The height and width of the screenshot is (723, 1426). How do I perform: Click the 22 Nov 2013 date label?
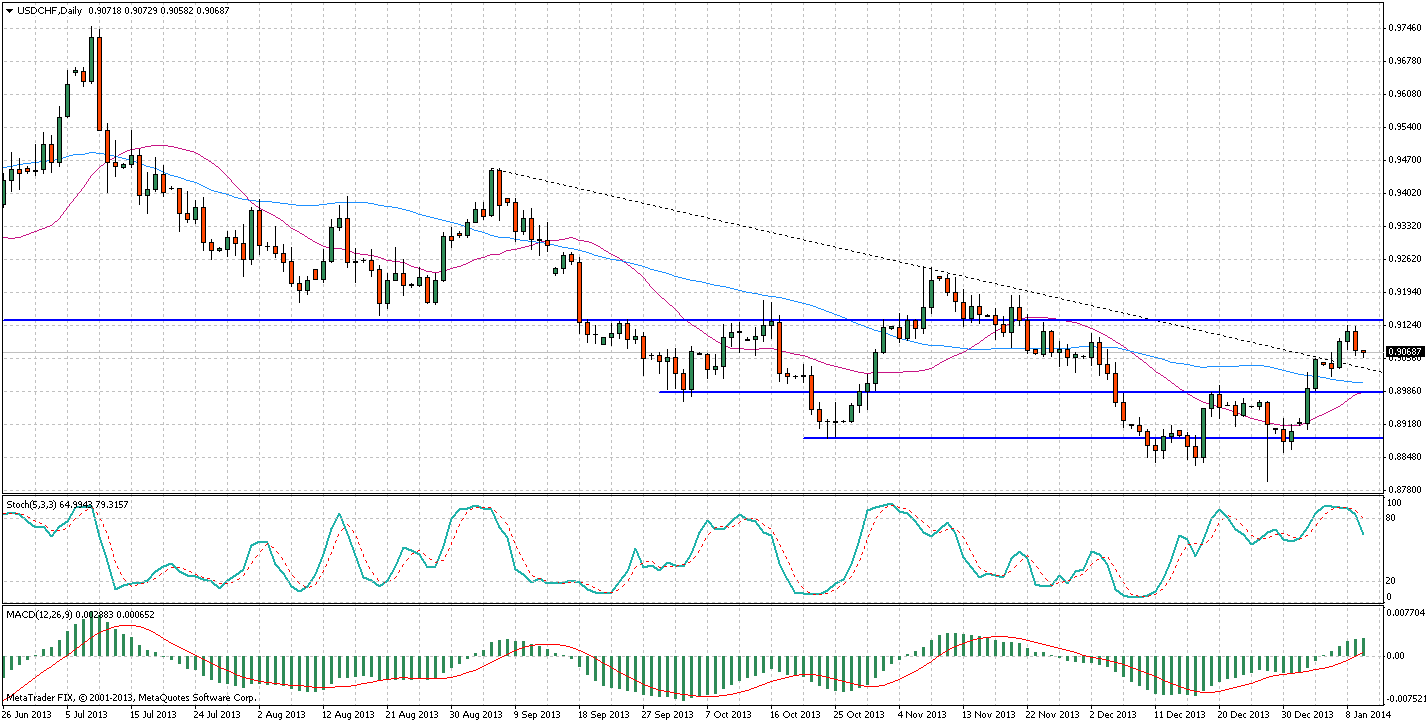(x=1052, y=715)
